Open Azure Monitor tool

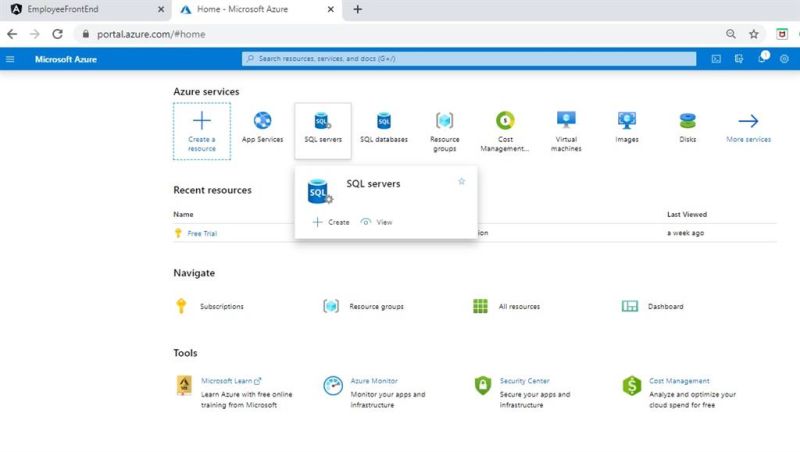click(373, 381)
